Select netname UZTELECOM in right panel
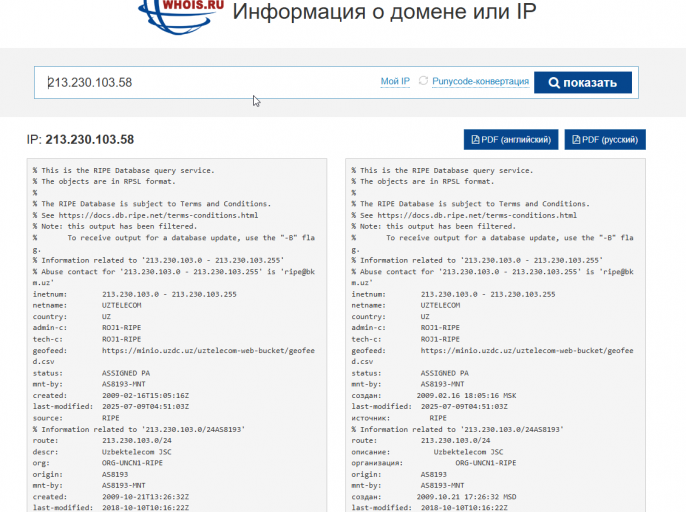 tap(406, 305)
